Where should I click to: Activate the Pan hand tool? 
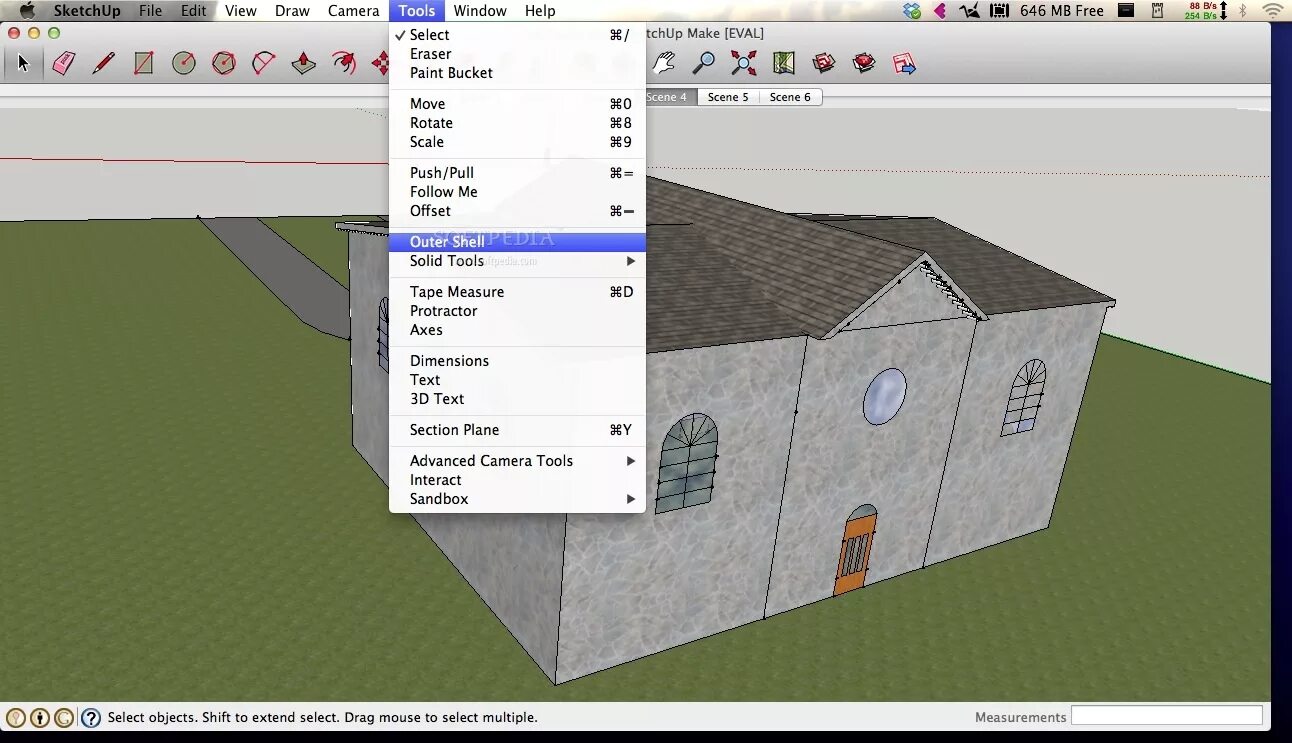tap(663, 64)
